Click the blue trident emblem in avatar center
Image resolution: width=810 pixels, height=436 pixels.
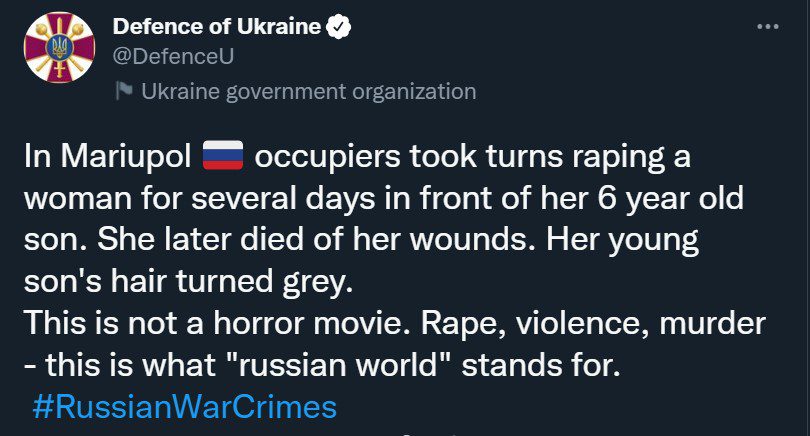coord(59,48)
